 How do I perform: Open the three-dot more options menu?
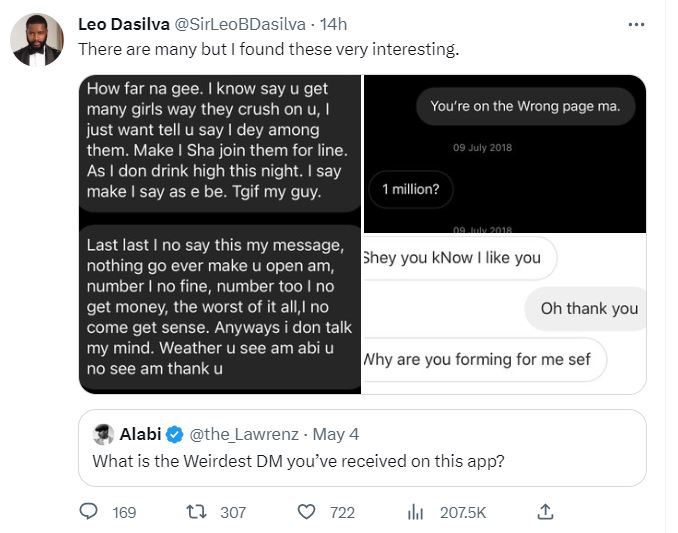[x=635, y=24]
